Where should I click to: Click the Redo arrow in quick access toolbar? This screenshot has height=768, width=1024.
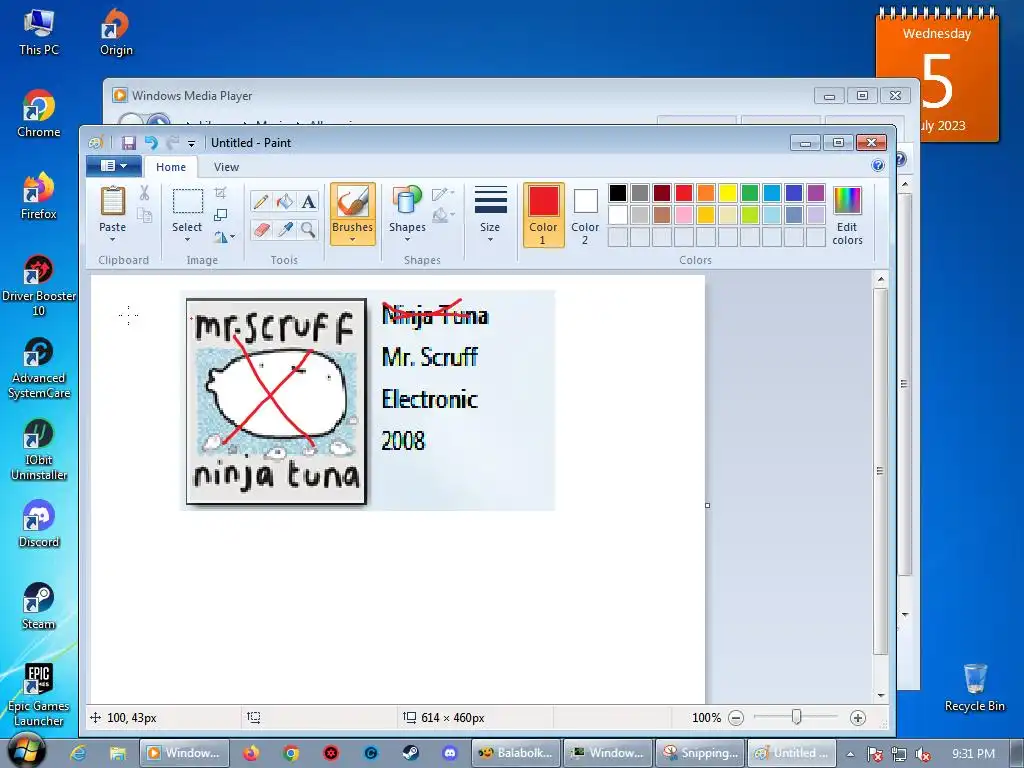[x=172, y=142]
